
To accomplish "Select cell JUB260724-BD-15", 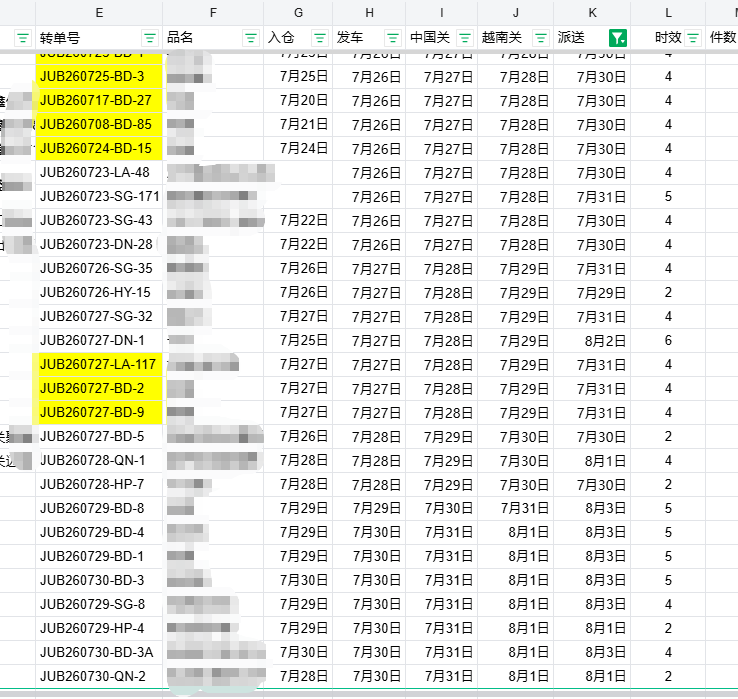I will (x=99, y=148).
